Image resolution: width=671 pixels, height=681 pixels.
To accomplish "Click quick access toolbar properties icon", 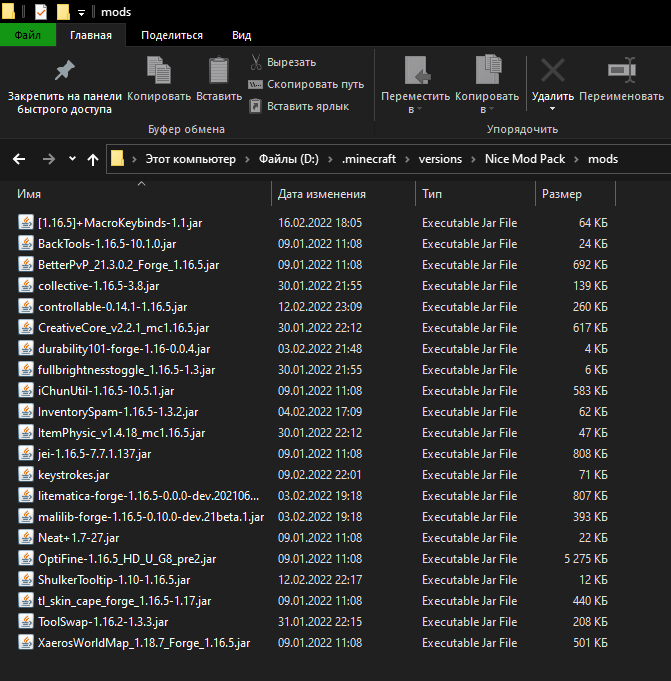I will tap(41, 12).
